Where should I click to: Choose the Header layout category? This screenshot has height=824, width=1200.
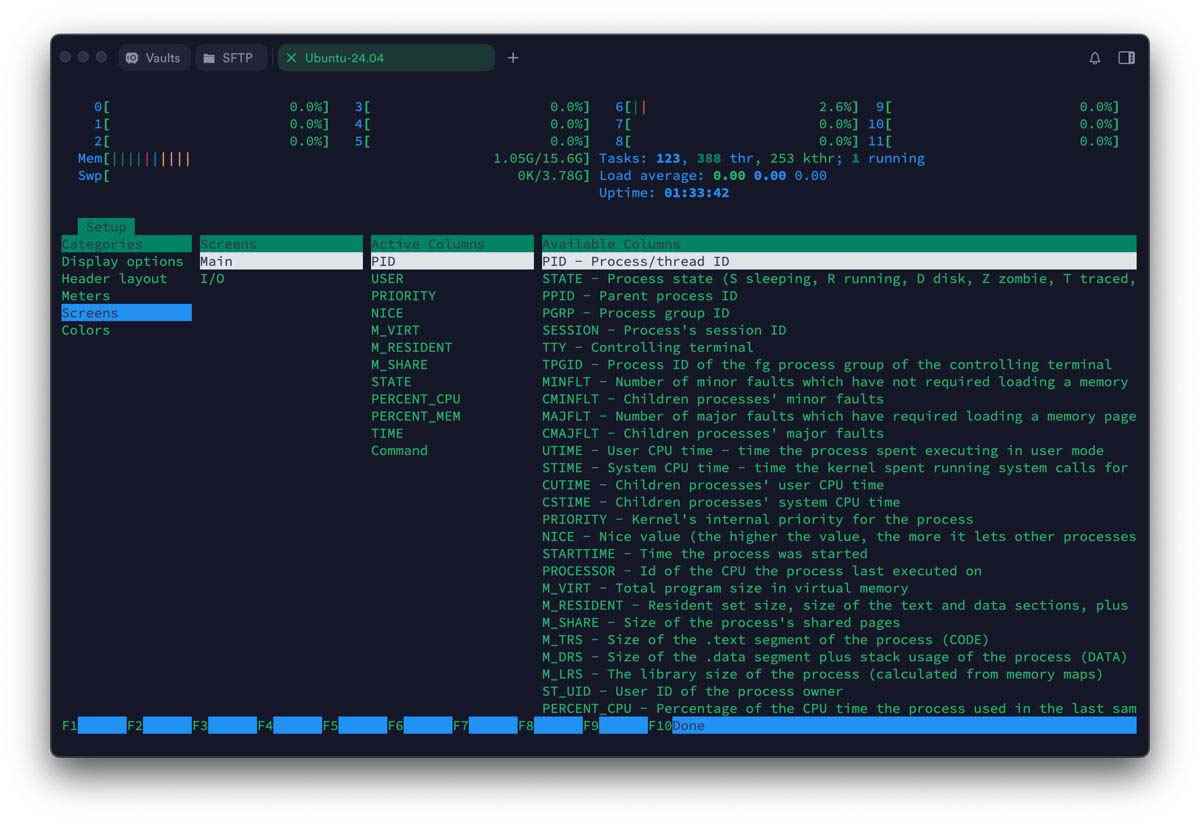(126, 278)
